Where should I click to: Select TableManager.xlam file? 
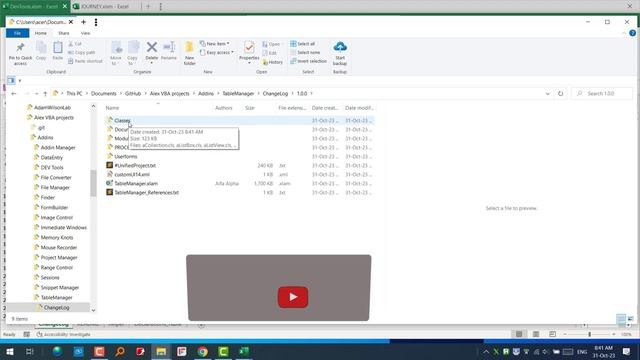click(x=136, y=183)
